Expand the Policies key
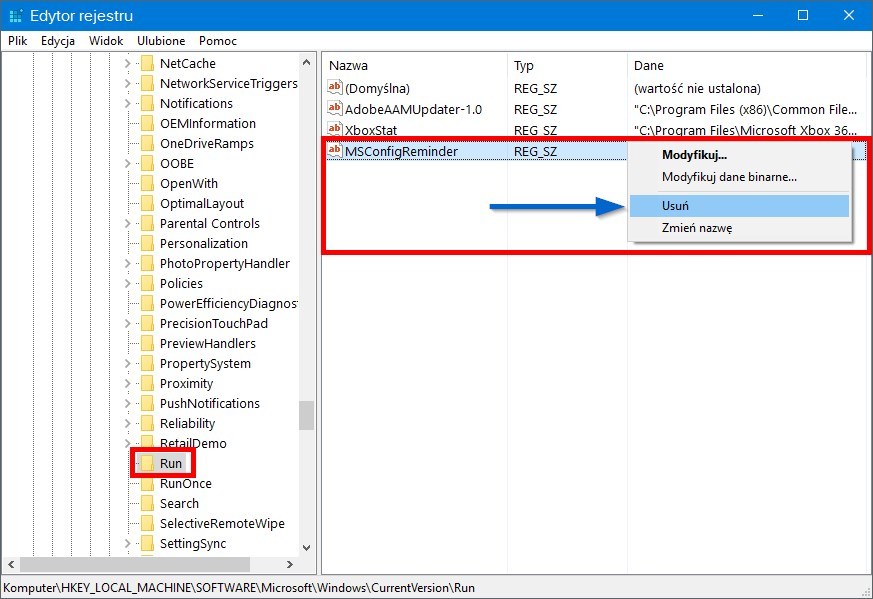This screenshot has height=599, width=873. (x=127, y=283)
